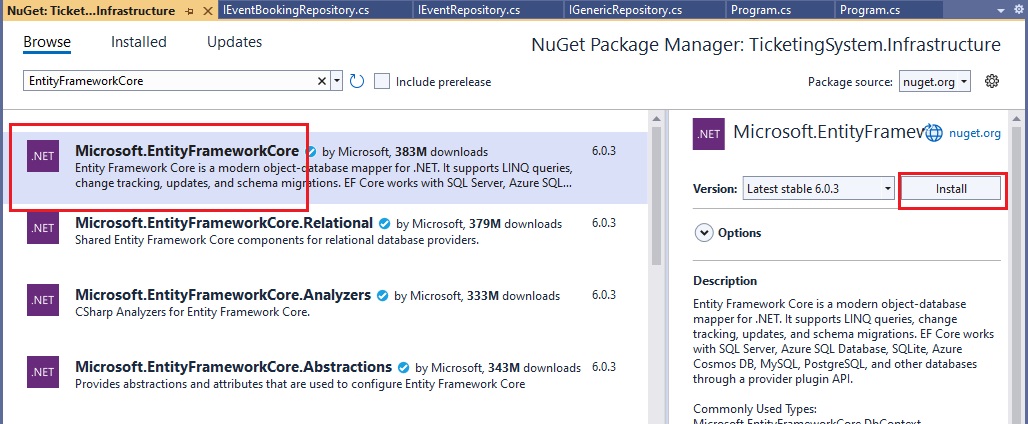This screenshot has width=1028, height=424.
Task: Click the .NET icon of Microsoft.EntityFrameworkCore.Abstractions
Action: [43, 372]
